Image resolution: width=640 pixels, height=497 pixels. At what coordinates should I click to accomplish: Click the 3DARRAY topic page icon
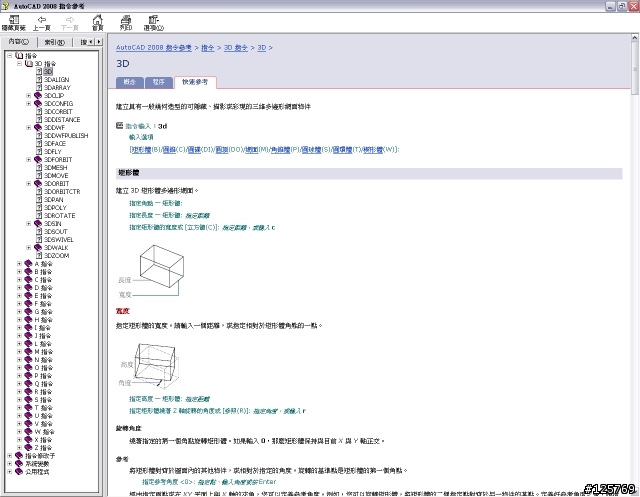pyautogui.click(x=39, y=87)
